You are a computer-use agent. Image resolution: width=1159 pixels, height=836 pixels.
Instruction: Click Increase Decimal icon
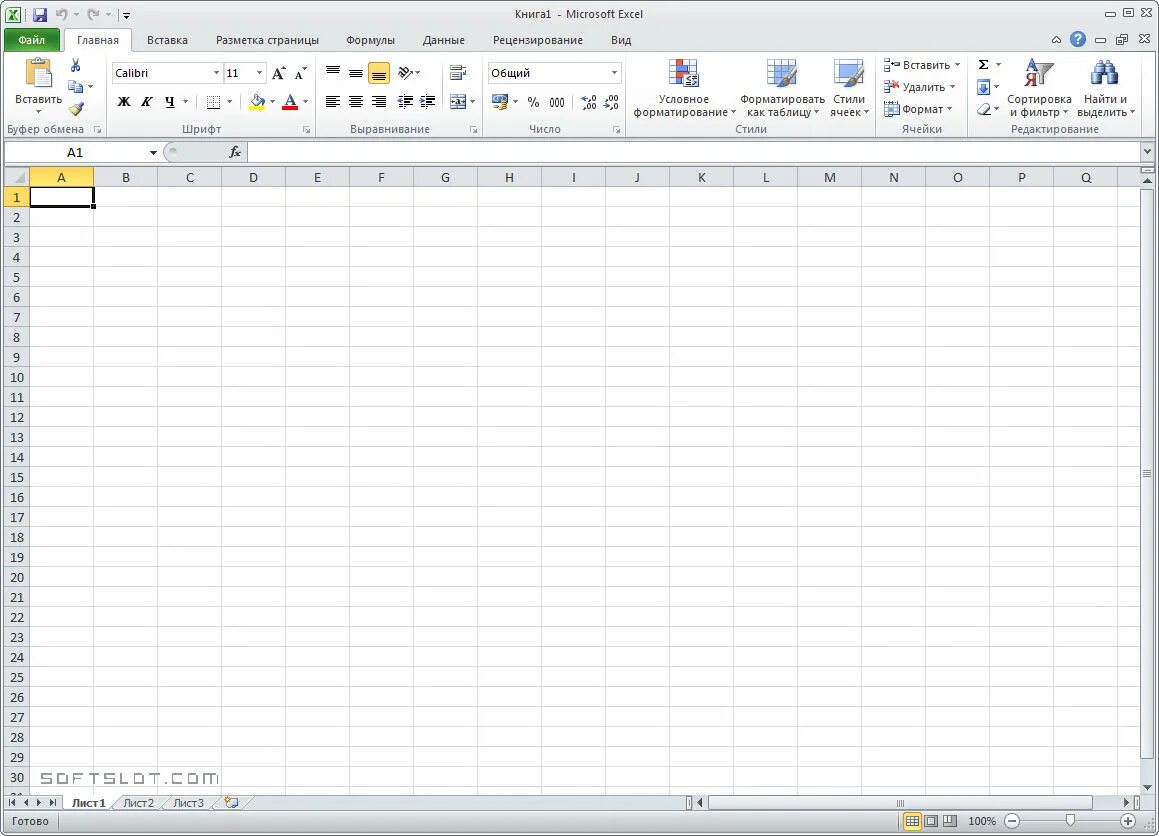pyautogui.click(x=588, y=102)
